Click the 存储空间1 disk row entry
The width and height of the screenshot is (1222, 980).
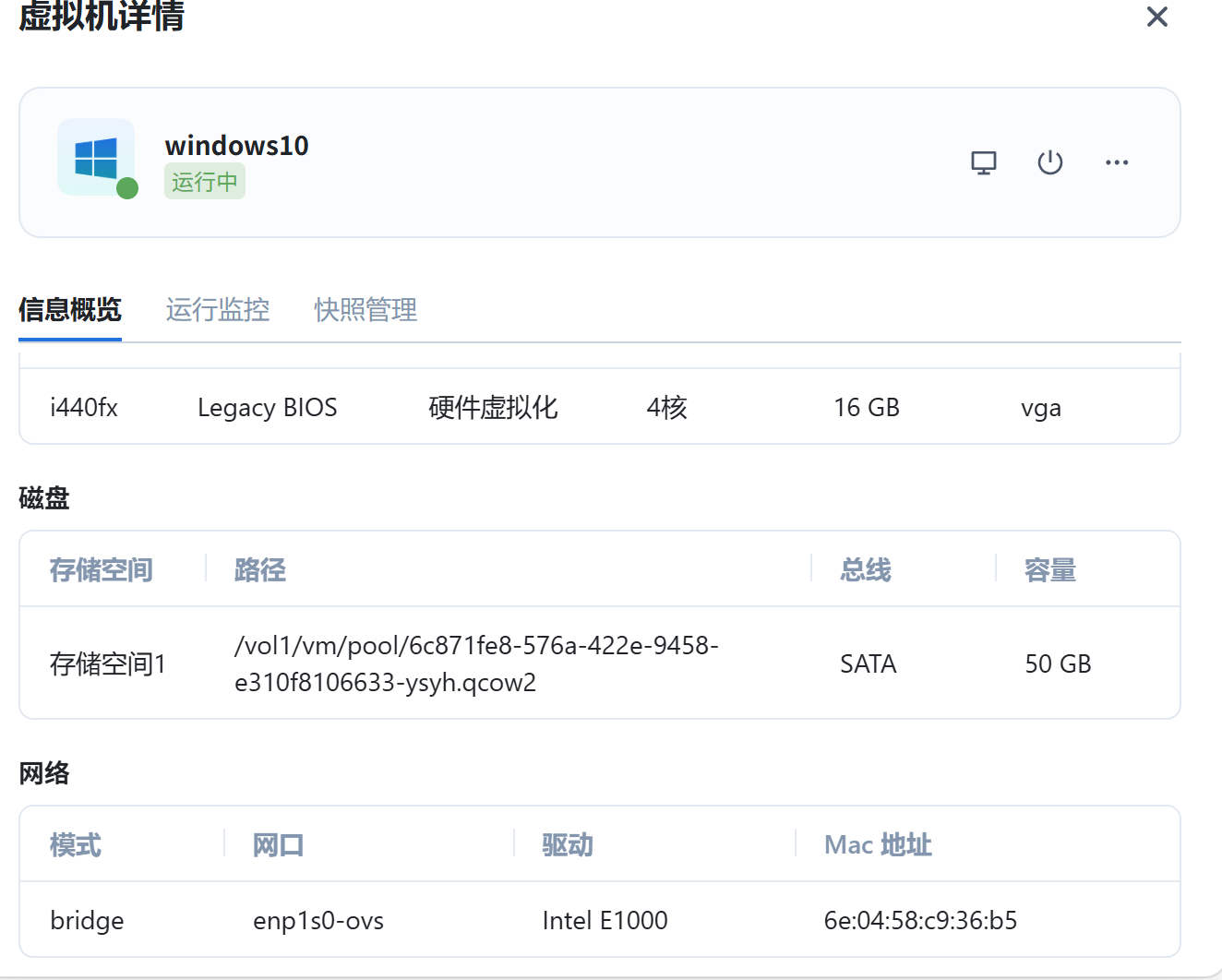108,664
